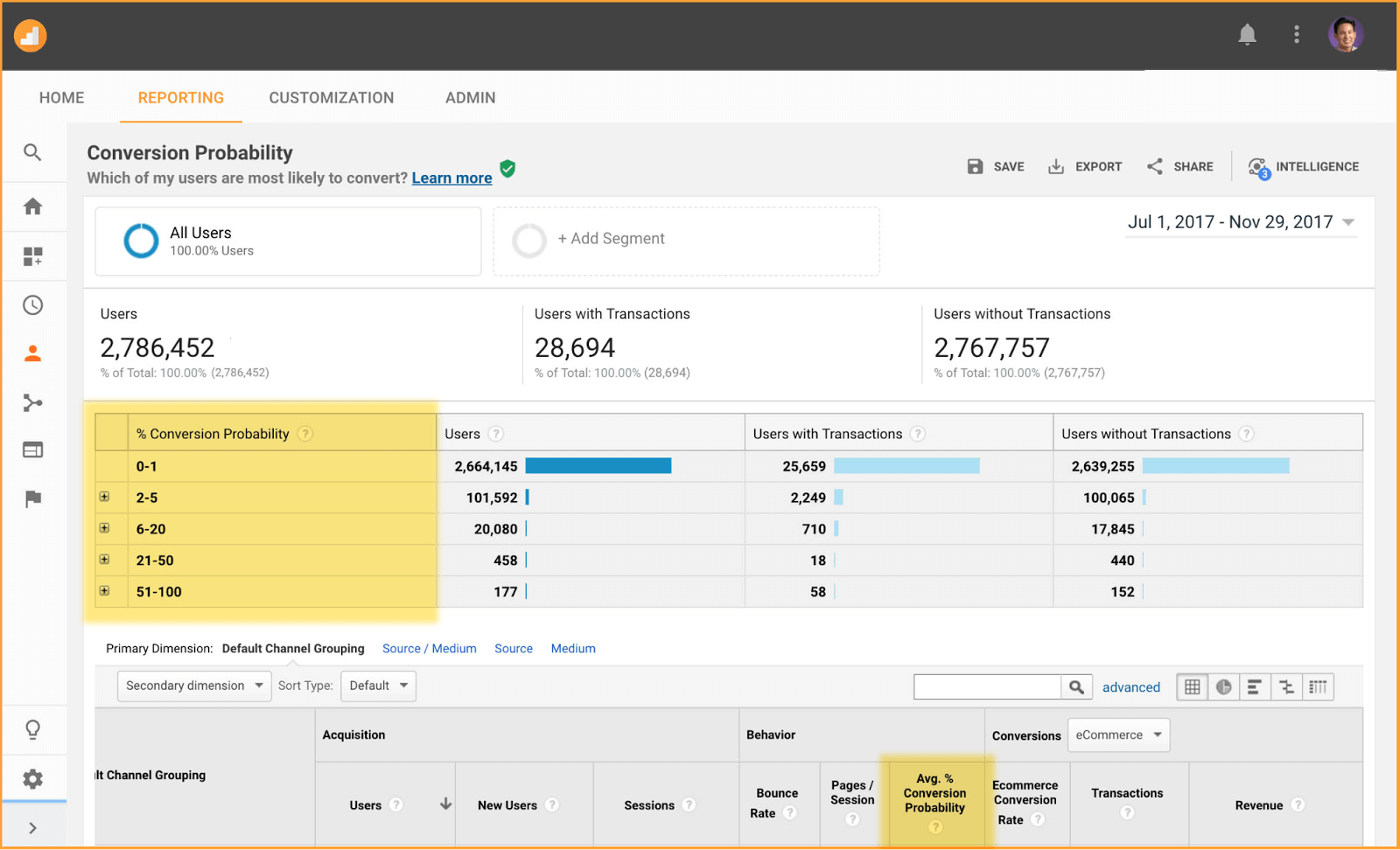Open the Discover lightbulb icon in sidebar
The image size is (1400, 850).
[32, 729]
